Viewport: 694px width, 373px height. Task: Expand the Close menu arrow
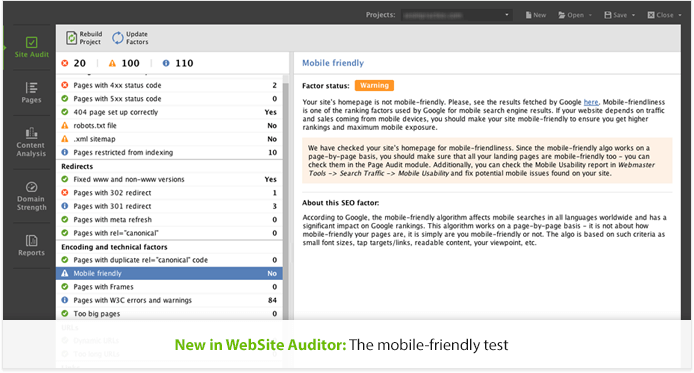point(680,15)
